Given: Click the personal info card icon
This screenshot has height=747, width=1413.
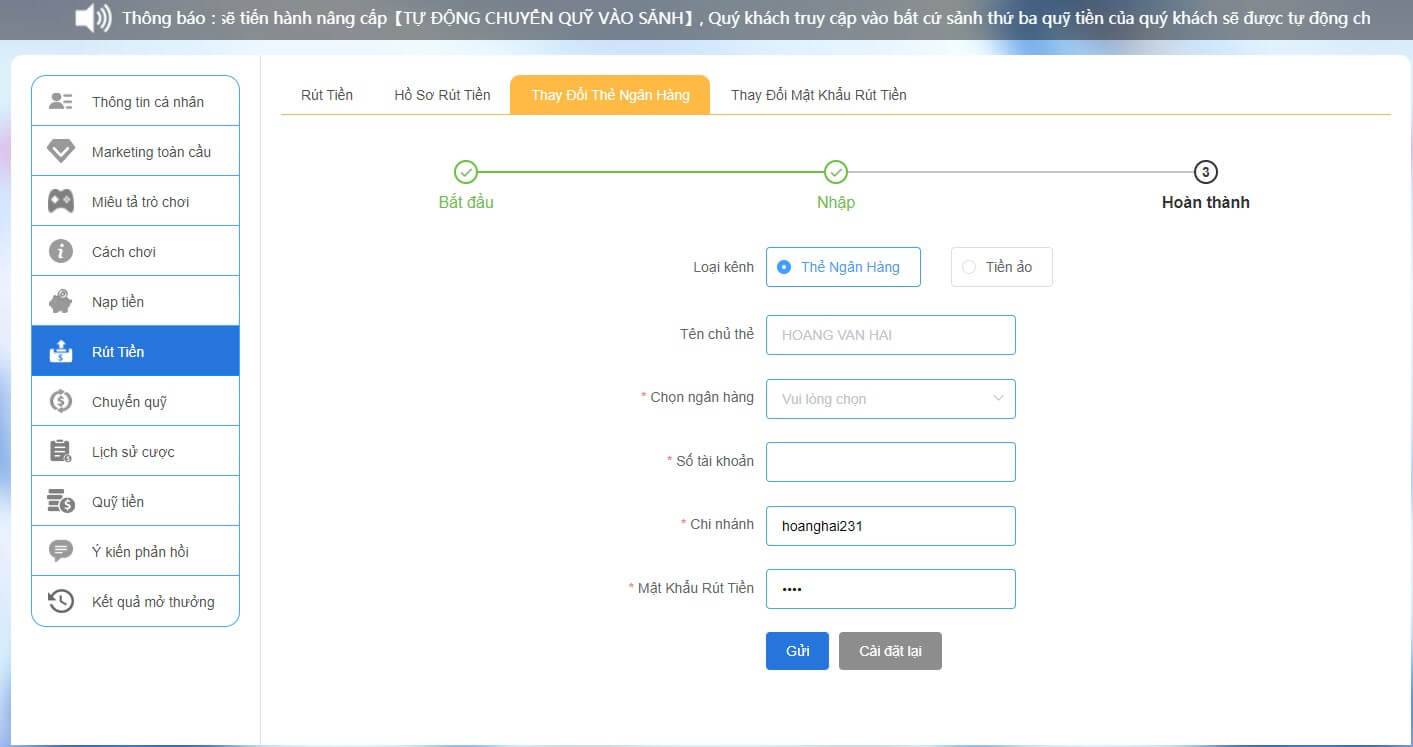Looking at the screenshot, I should click(x=61, y=101).
